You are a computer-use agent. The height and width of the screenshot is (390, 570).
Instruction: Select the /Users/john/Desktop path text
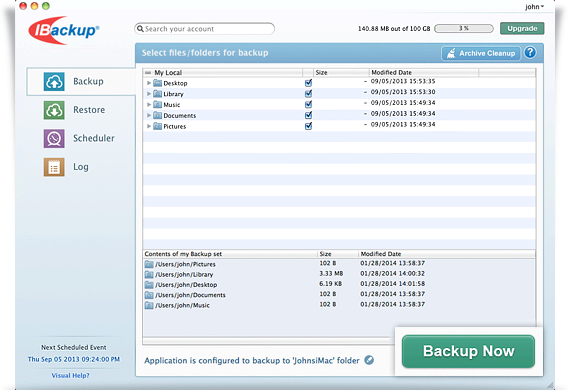[186, 285]
